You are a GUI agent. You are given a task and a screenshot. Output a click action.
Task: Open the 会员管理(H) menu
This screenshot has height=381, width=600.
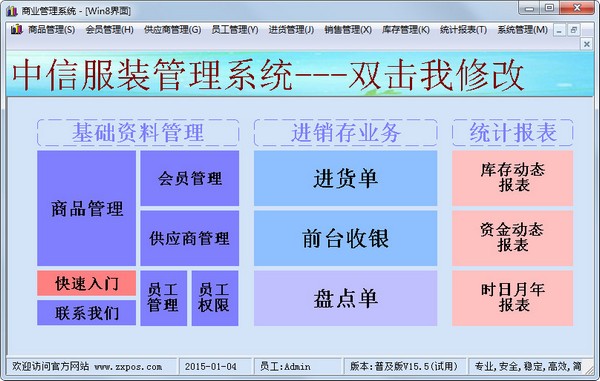pos(109,30)
